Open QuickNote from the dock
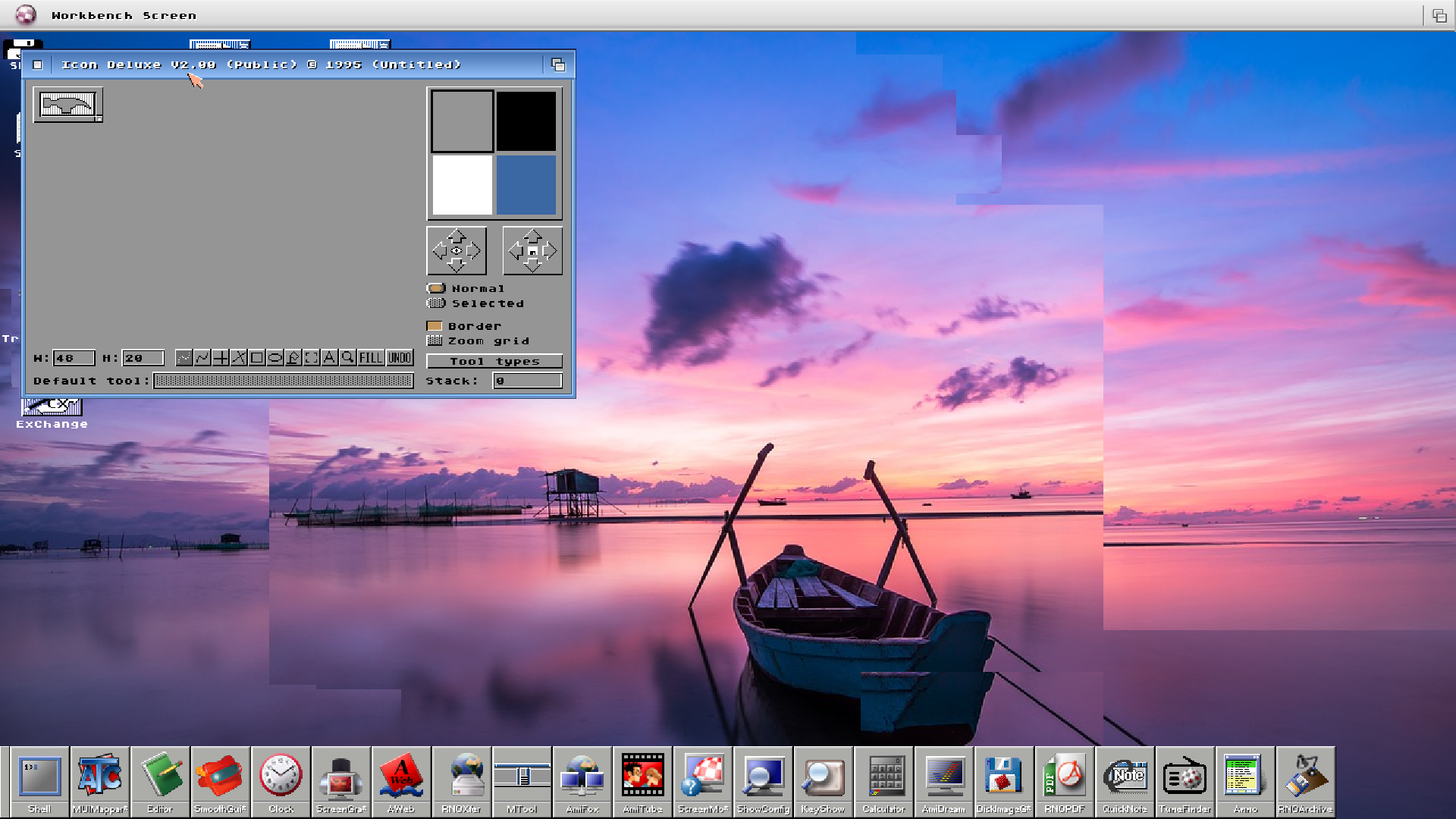Viewport: 1456px width, 819px height. point(1126,777)
